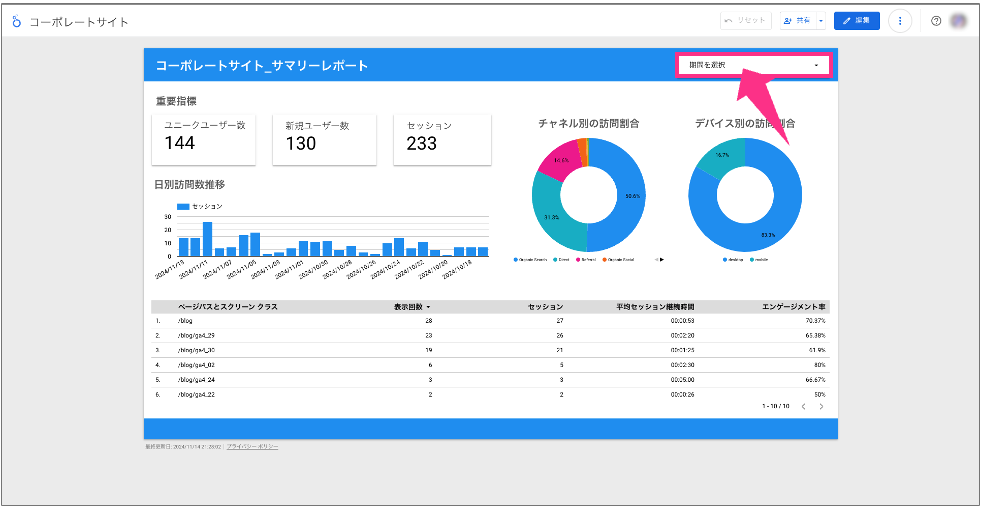This screenshot has height=511, width=983.
Task: Select the /blog table row
Action: (490, 321)
